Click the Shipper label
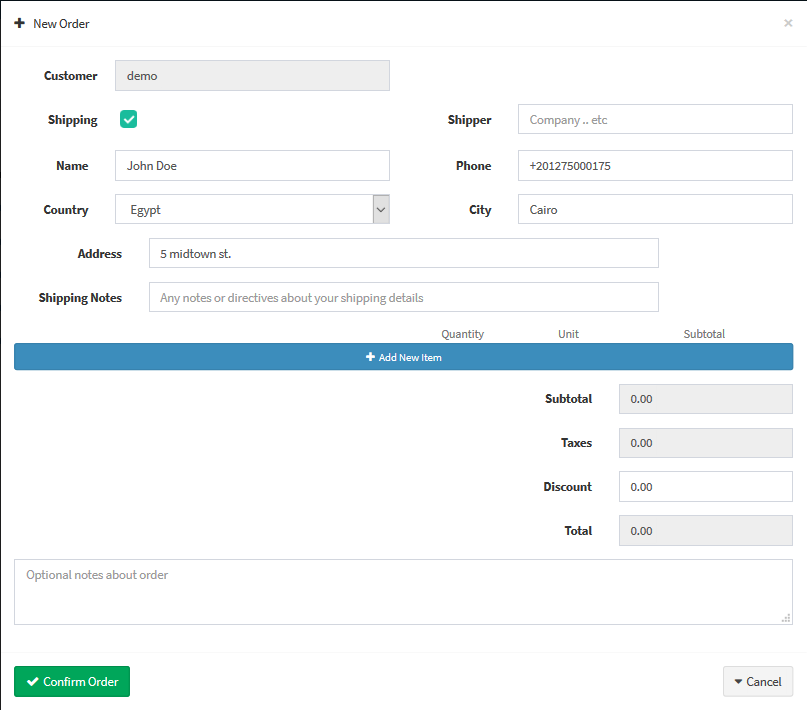The image size is (807, 710). coord(469,120)
